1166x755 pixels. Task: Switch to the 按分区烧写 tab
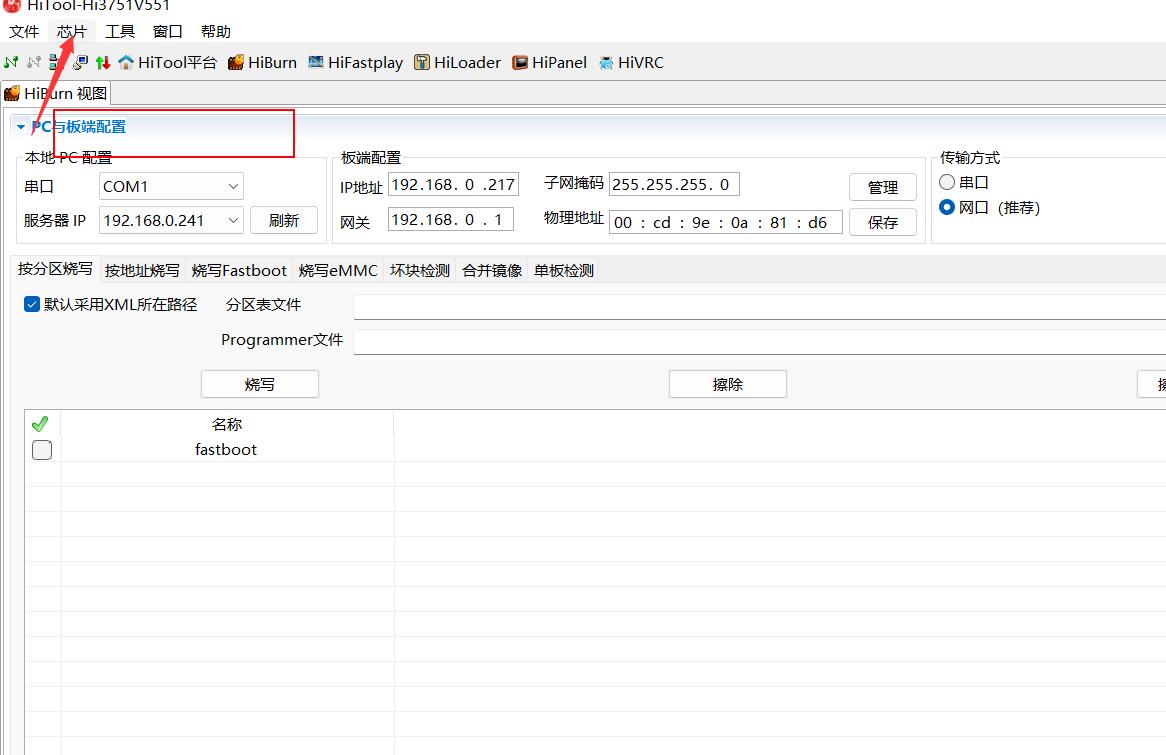(x=55, y=269)
